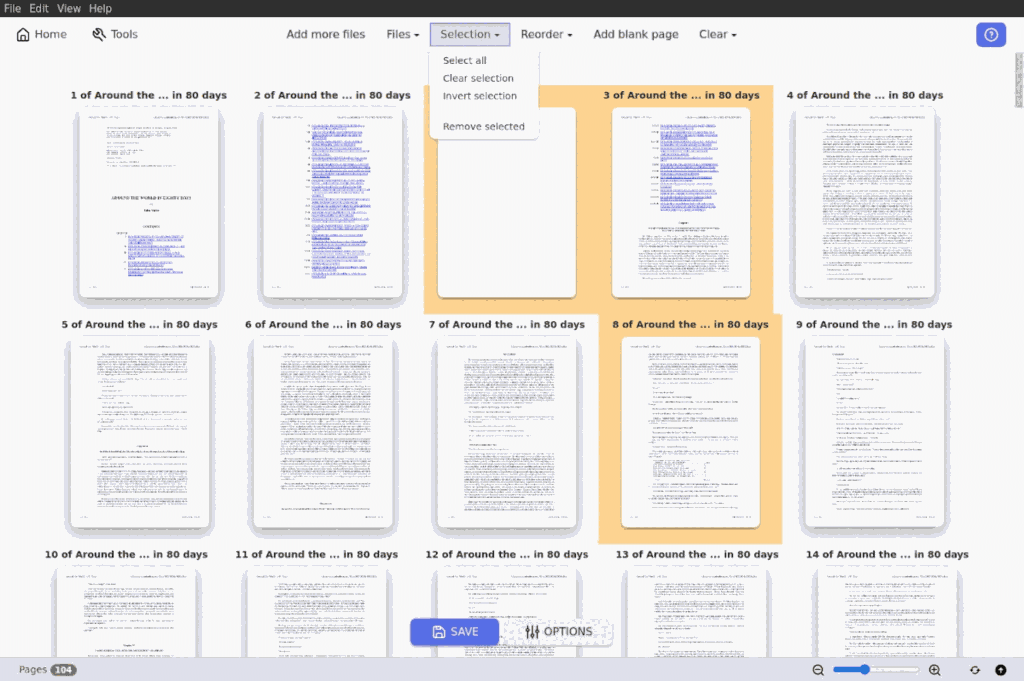
Task: Open the View menu
Action: [69, 8]
